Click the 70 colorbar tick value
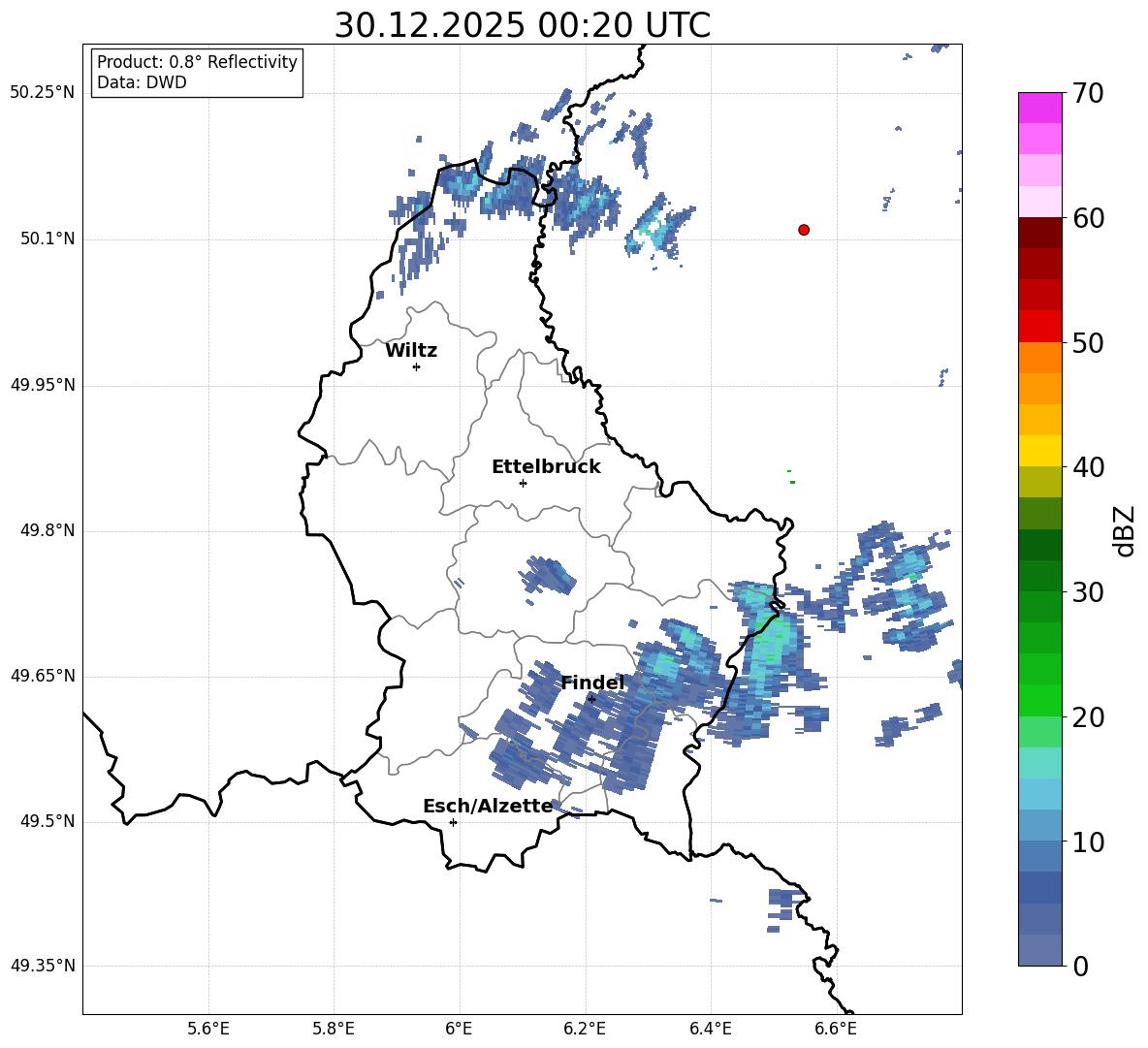Viewport: 1148px width, 1048px height. pyautogui.click(x=1089, y=93)
